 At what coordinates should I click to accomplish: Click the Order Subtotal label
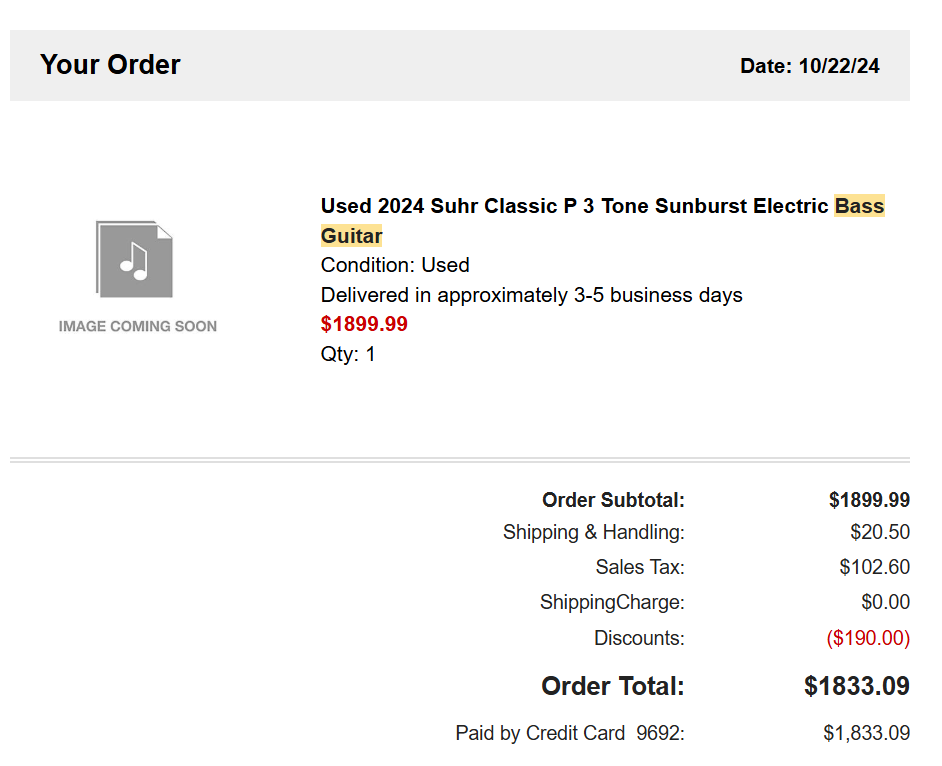tap(613, 500)
